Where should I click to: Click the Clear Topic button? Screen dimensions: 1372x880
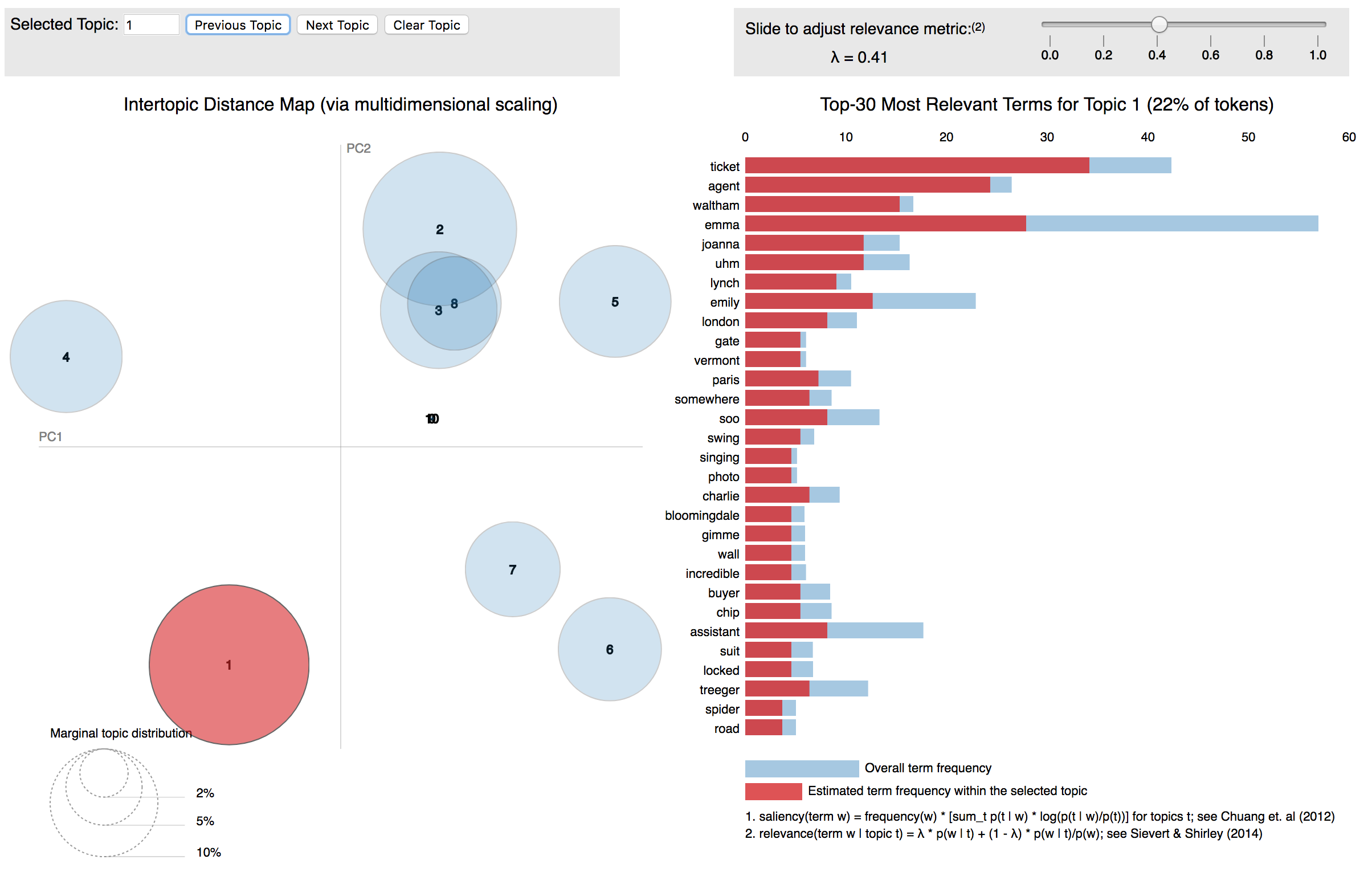click(x=426, y=25)
